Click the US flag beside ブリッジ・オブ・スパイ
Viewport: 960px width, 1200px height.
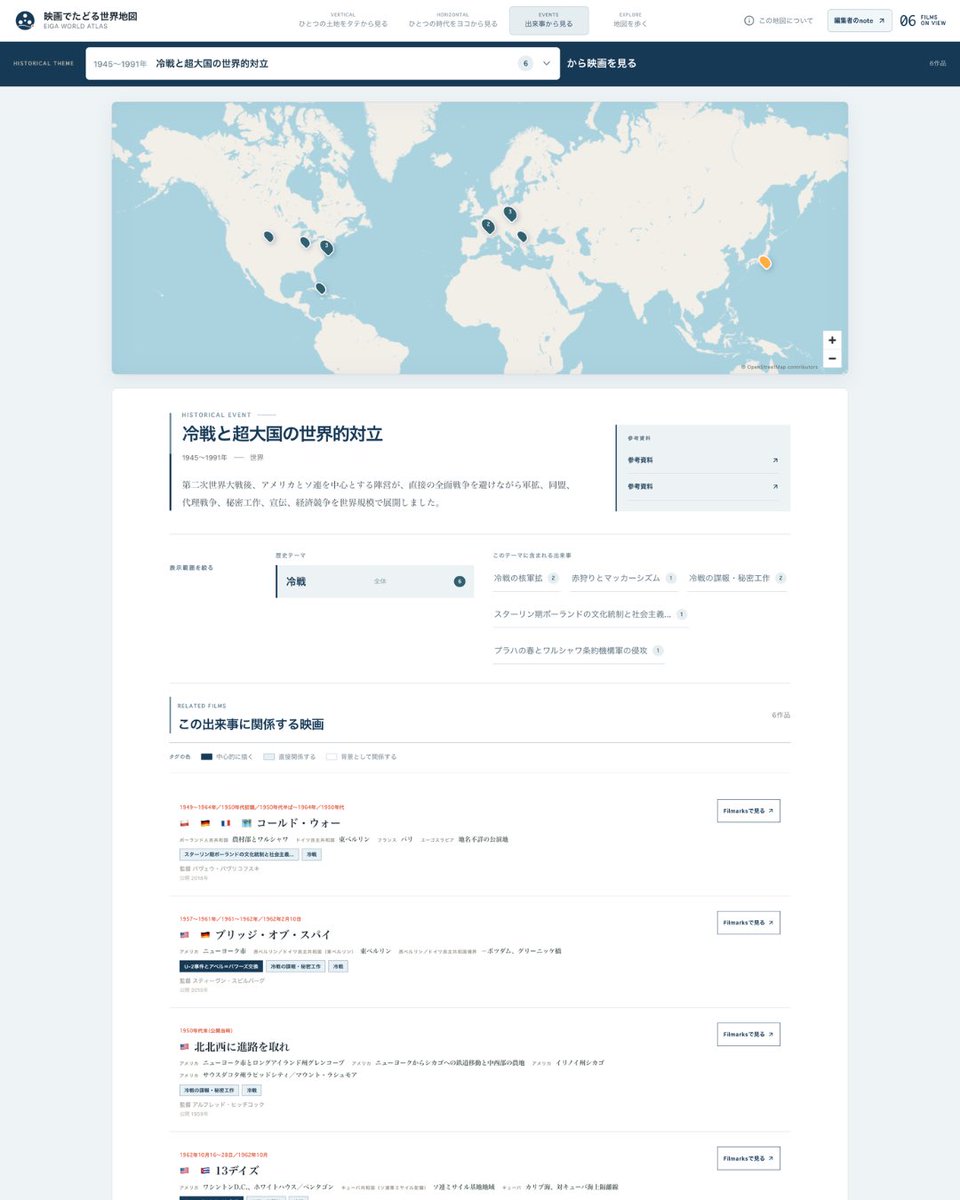[x=184, y=935]
